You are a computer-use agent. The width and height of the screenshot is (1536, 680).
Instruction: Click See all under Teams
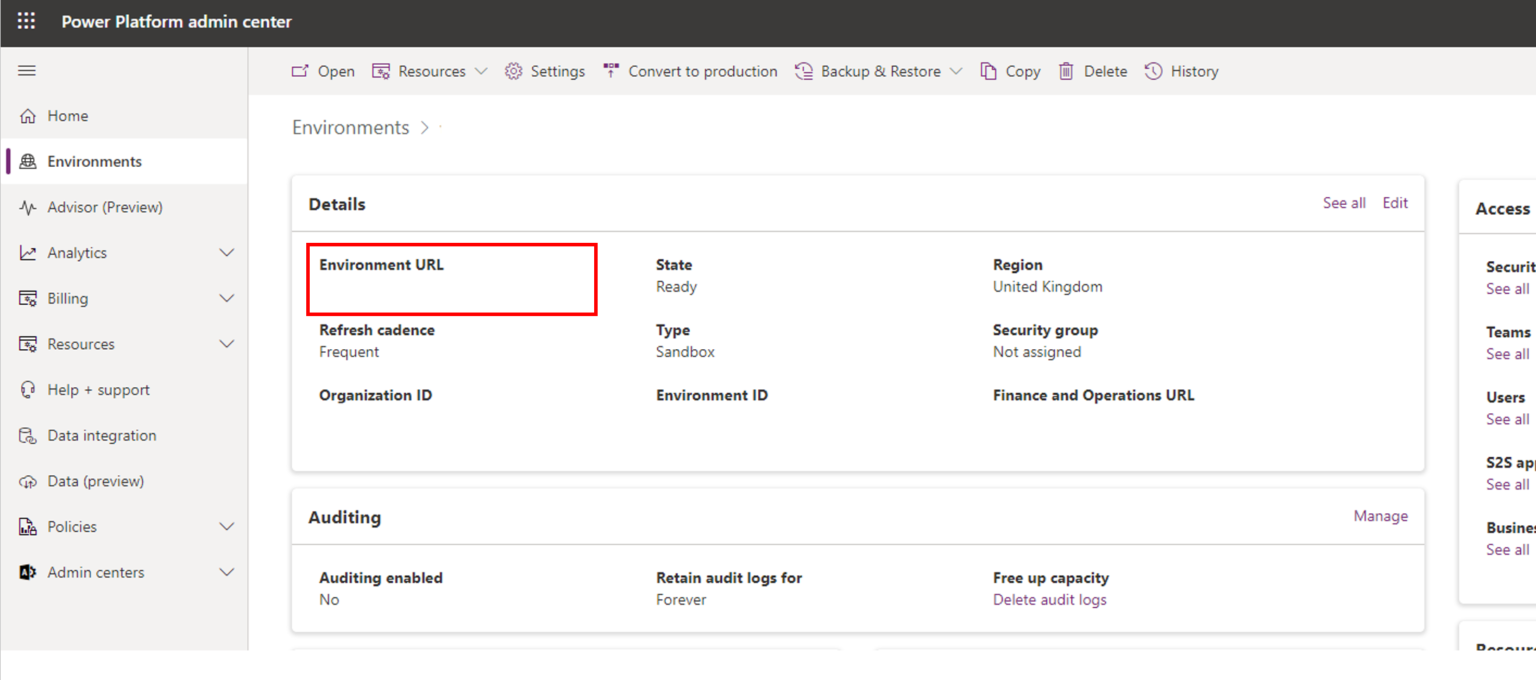(1507, 354)
